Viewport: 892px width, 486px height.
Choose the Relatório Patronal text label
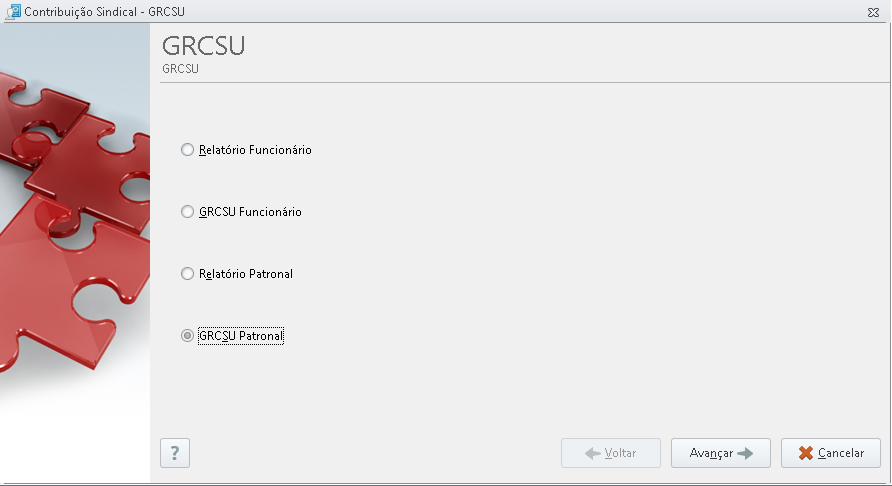point(246,274)
